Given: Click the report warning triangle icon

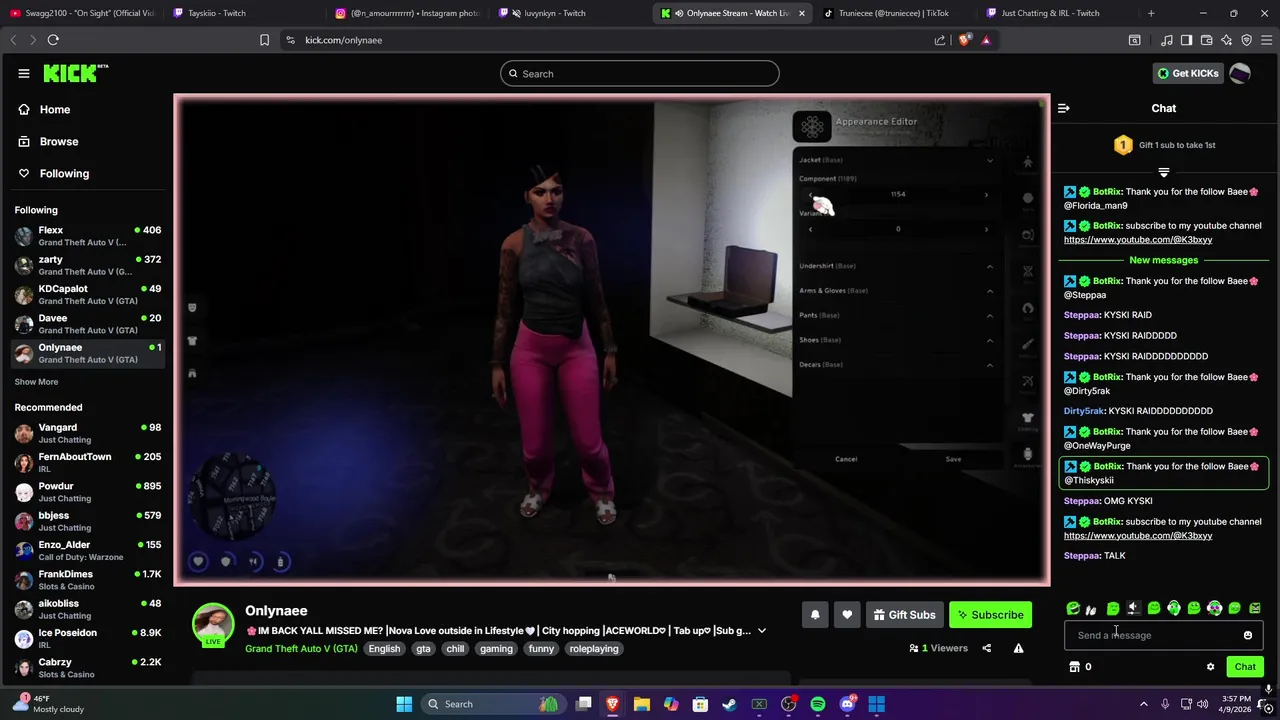Looking at the screenshot, I should pyautogui.click(x=1018, y=648).
